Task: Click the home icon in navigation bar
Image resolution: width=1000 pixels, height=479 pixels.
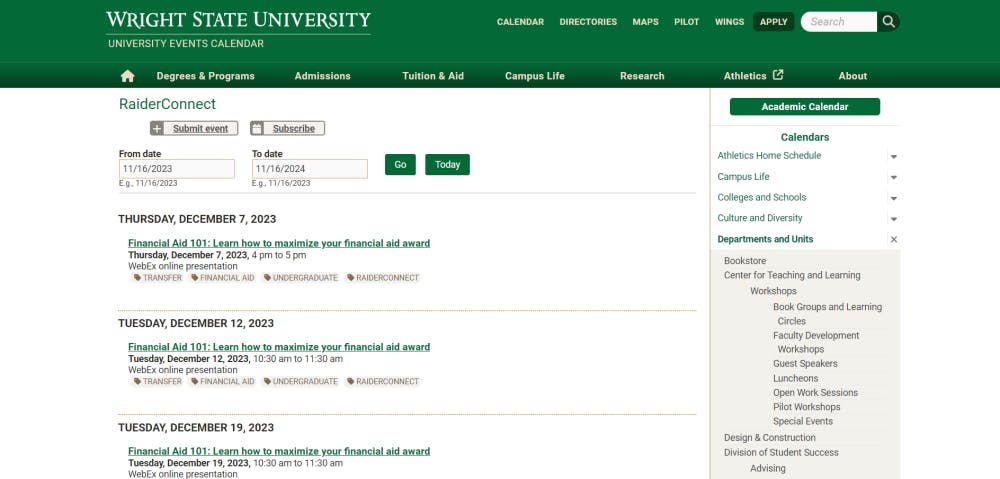Action: [x=128, y=76]
